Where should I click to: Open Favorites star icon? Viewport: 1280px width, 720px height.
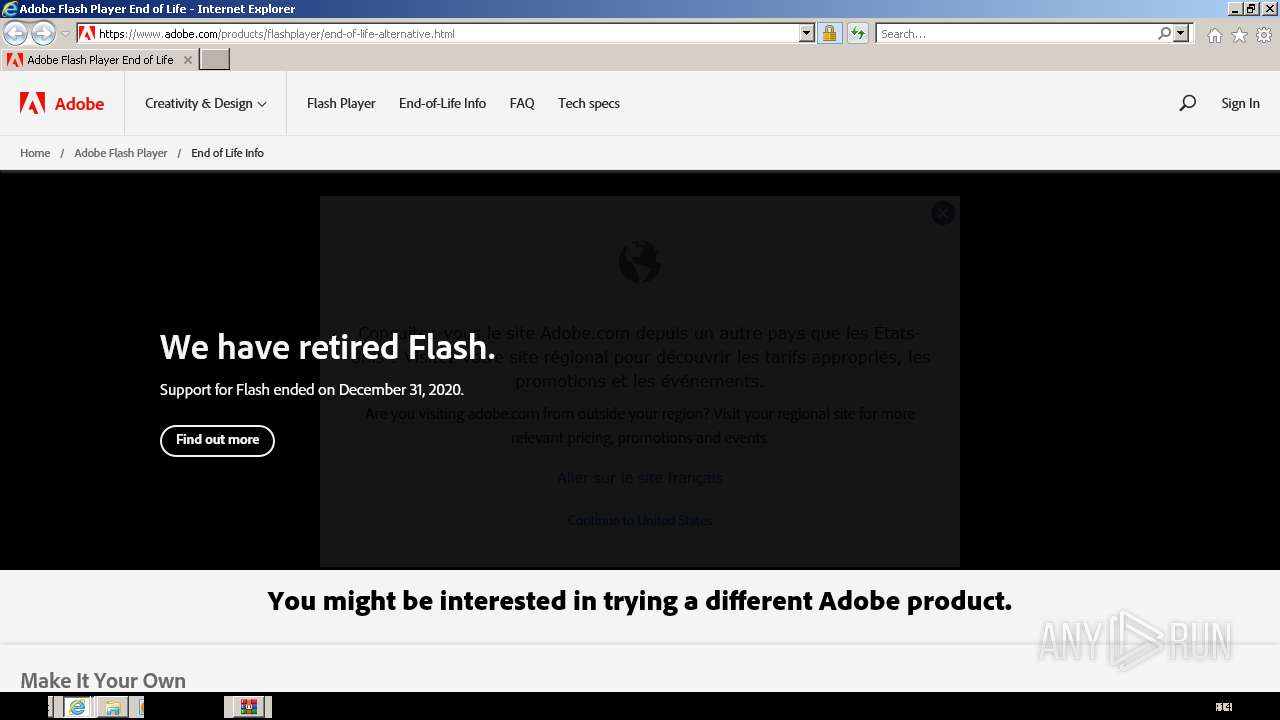(x=1239, y=35)
